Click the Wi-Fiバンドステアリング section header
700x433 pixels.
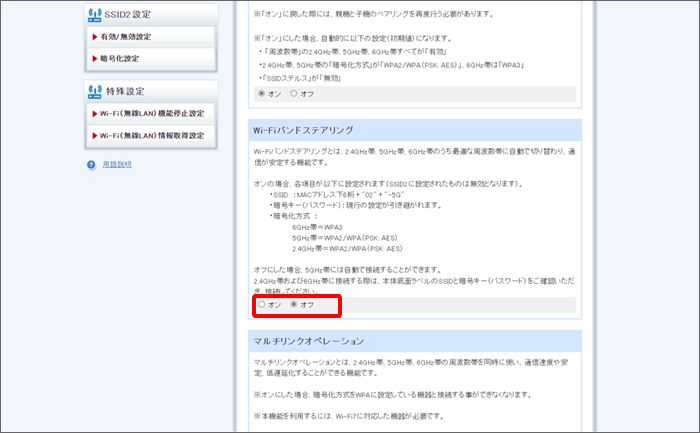[x=415, y=130]
